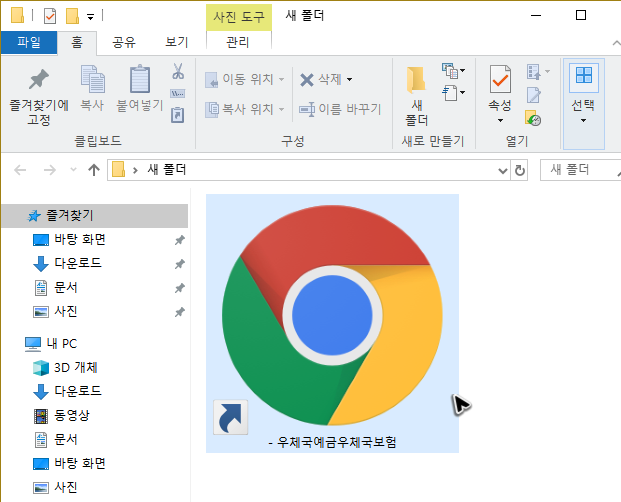Go up one folder level
This screenshot has width=621, height=502.
pyautogui.click(x=94, y=170)
